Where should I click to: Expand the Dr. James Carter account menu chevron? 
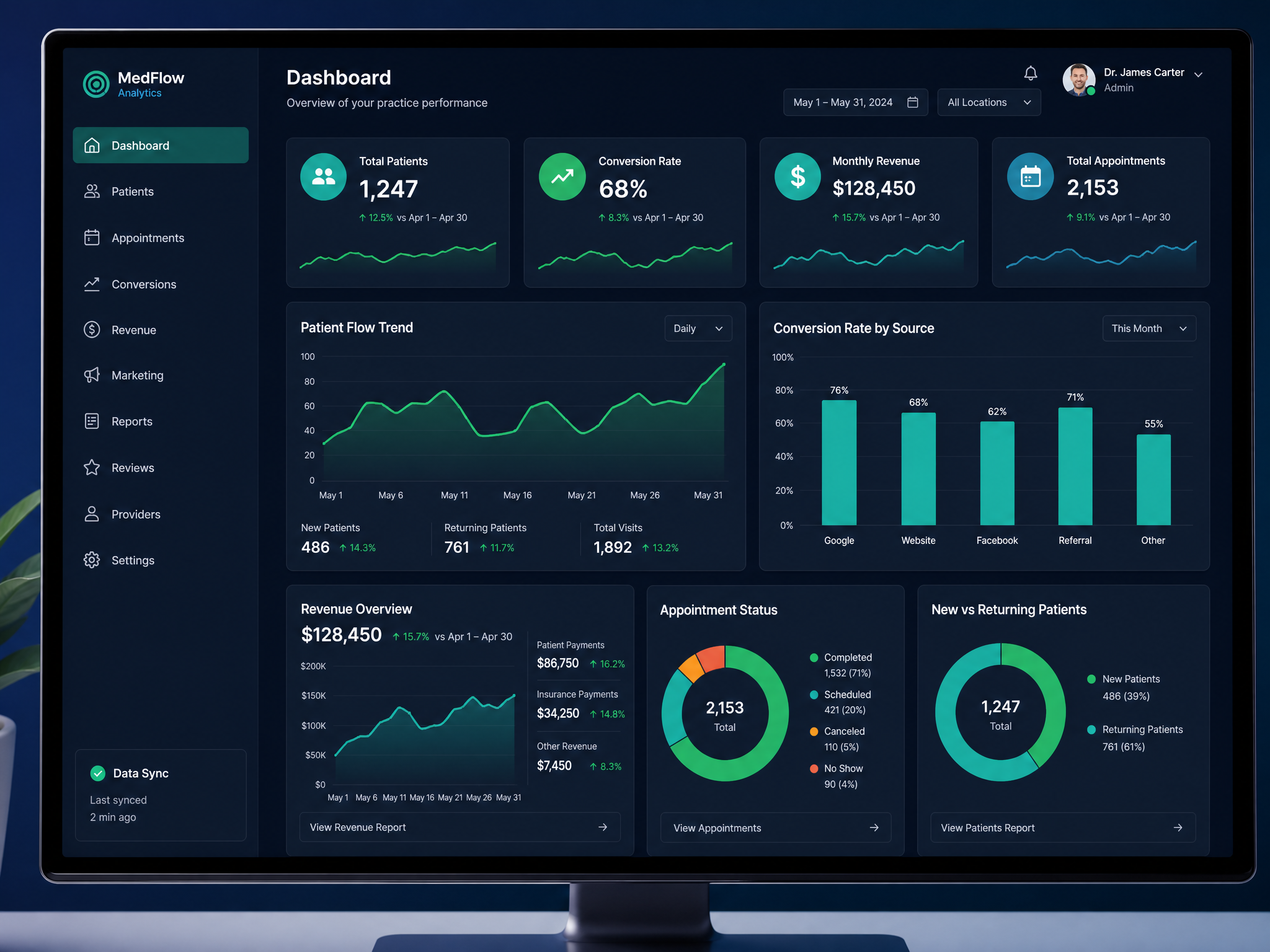pyautogui.click(x=1198, y=74)
